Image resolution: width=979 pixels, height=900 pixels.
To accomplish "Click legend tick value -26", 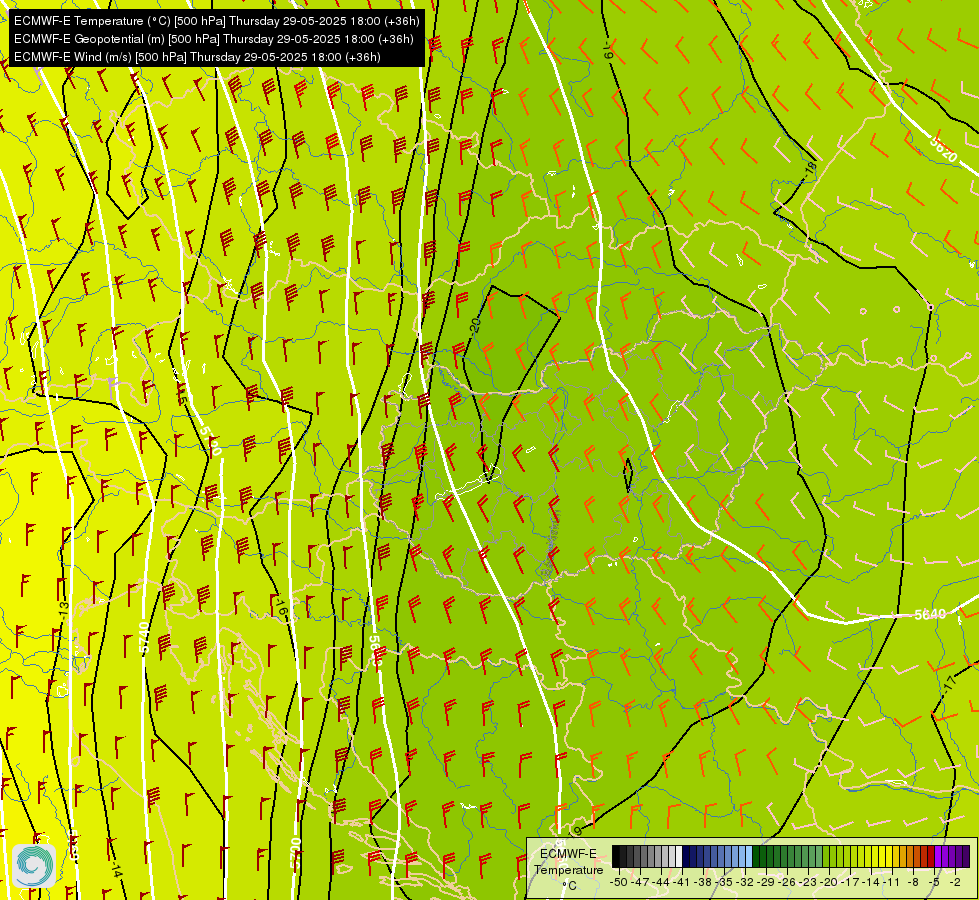I will [787, 882].
